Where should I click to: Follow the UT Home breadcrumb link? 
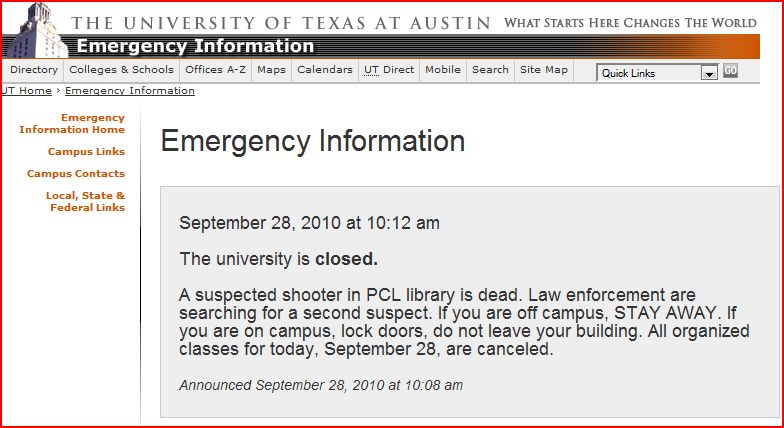pyautogui.click(x=26, y=90)
